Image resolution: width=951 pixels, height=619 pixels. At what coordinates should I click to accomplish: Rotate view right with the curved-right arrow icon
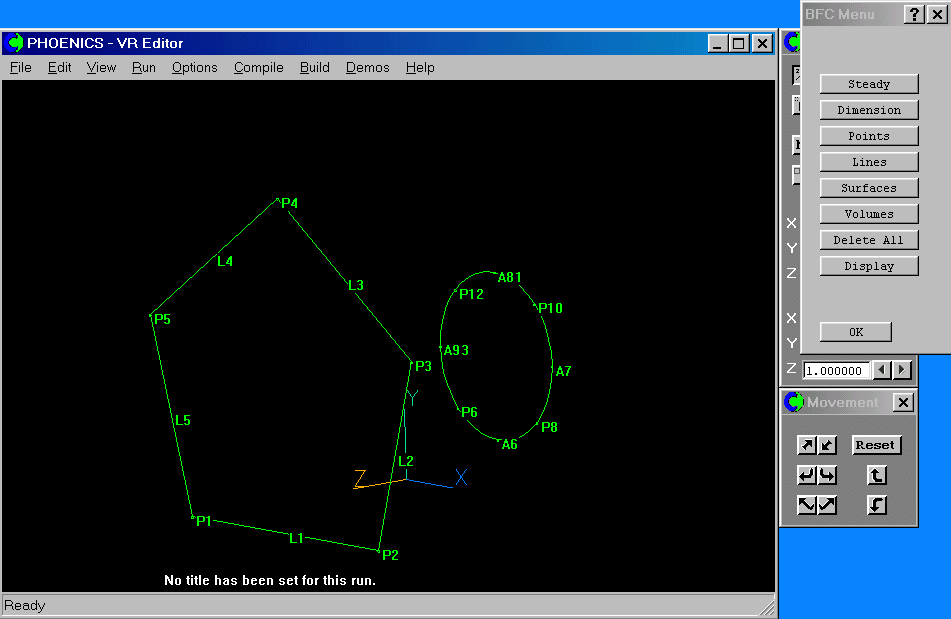827,475
